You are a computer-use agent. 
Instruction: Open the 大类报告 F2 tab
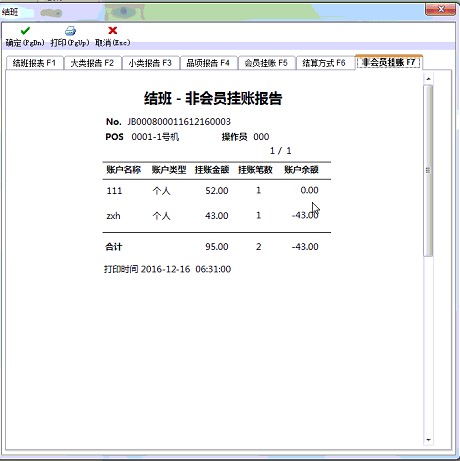tap(92, 63)
